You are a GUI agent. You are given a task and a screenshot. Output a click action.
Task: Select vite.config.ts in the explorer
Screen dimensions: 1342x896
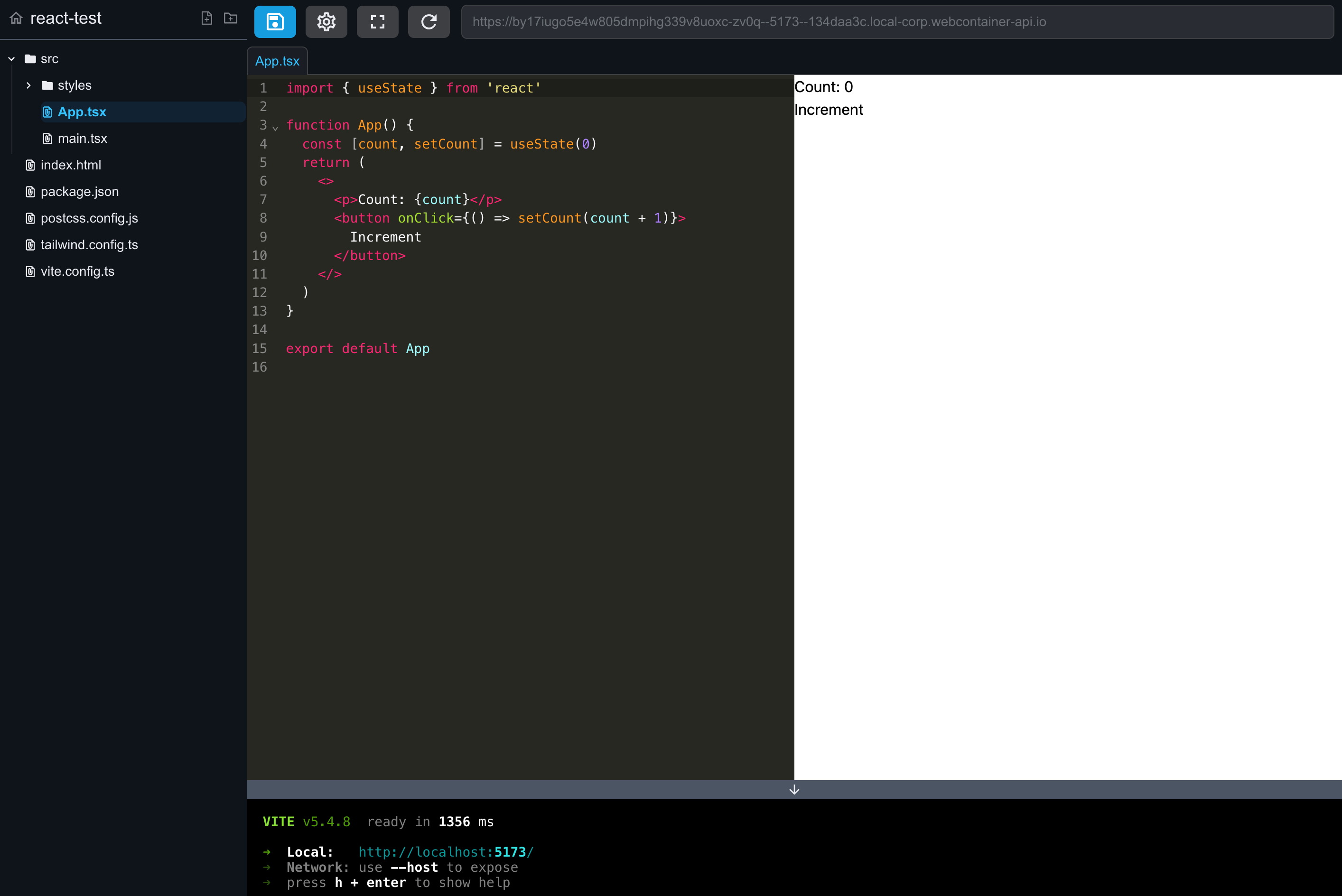77,271
